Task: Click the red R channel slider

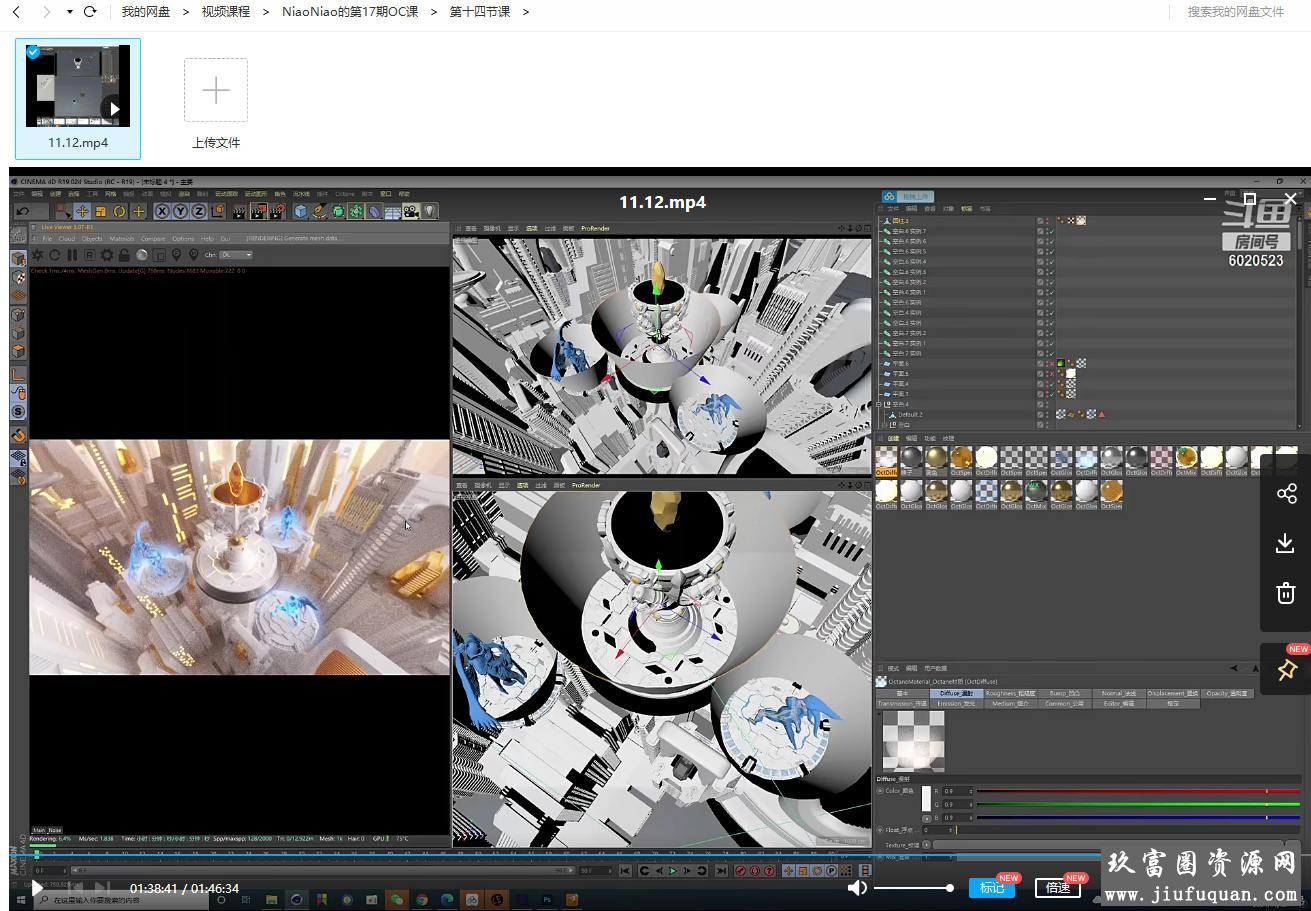Action: [1138, 790]
